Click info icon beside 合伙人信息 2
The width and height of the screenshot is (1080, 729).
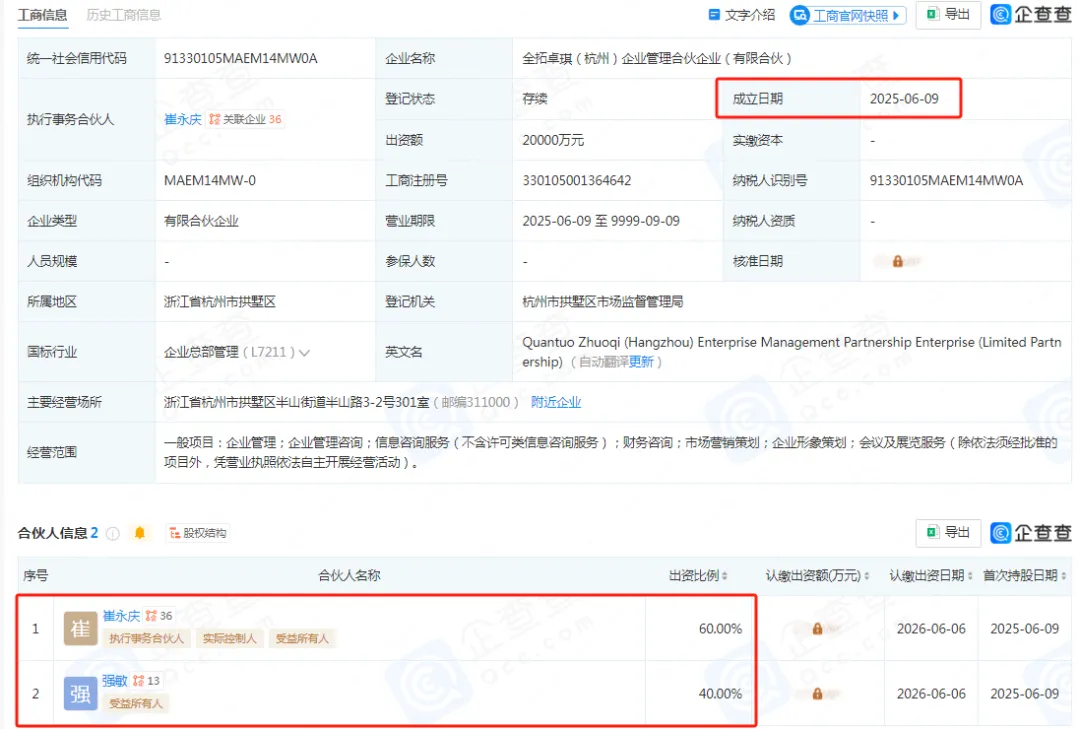coord(113,533)
